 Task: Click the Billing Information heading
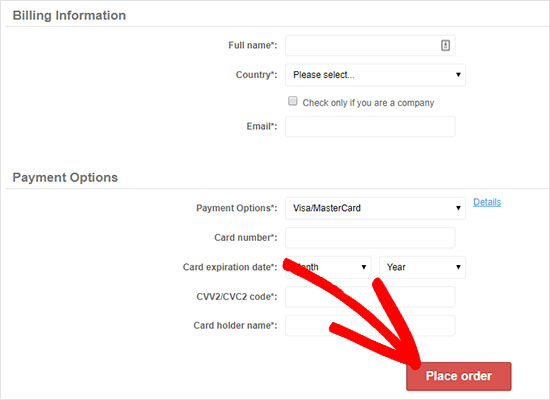pos(69,16)
